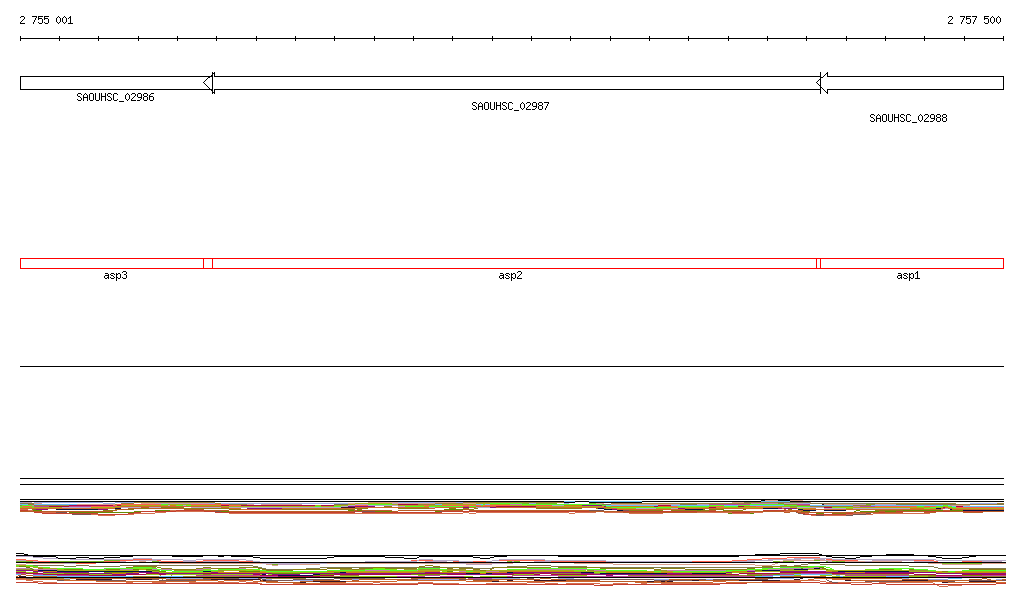Click the end coordinate 2 757 500
This screenshot has width=1024, height=611.
point(974,20)
